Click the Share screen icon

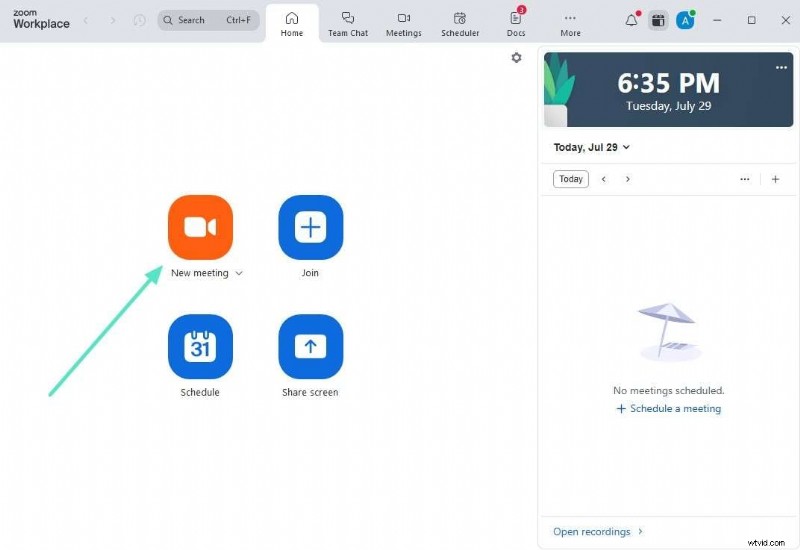[310, 346]
